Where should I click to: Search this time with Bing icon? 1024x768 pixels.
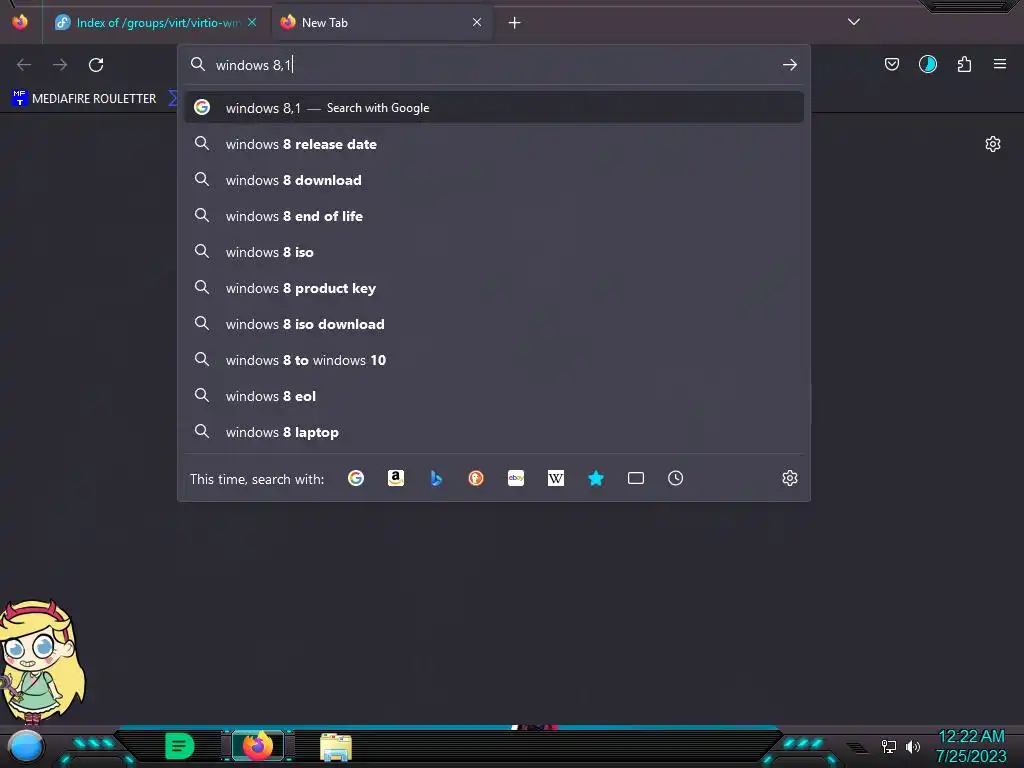coord(436,478)
